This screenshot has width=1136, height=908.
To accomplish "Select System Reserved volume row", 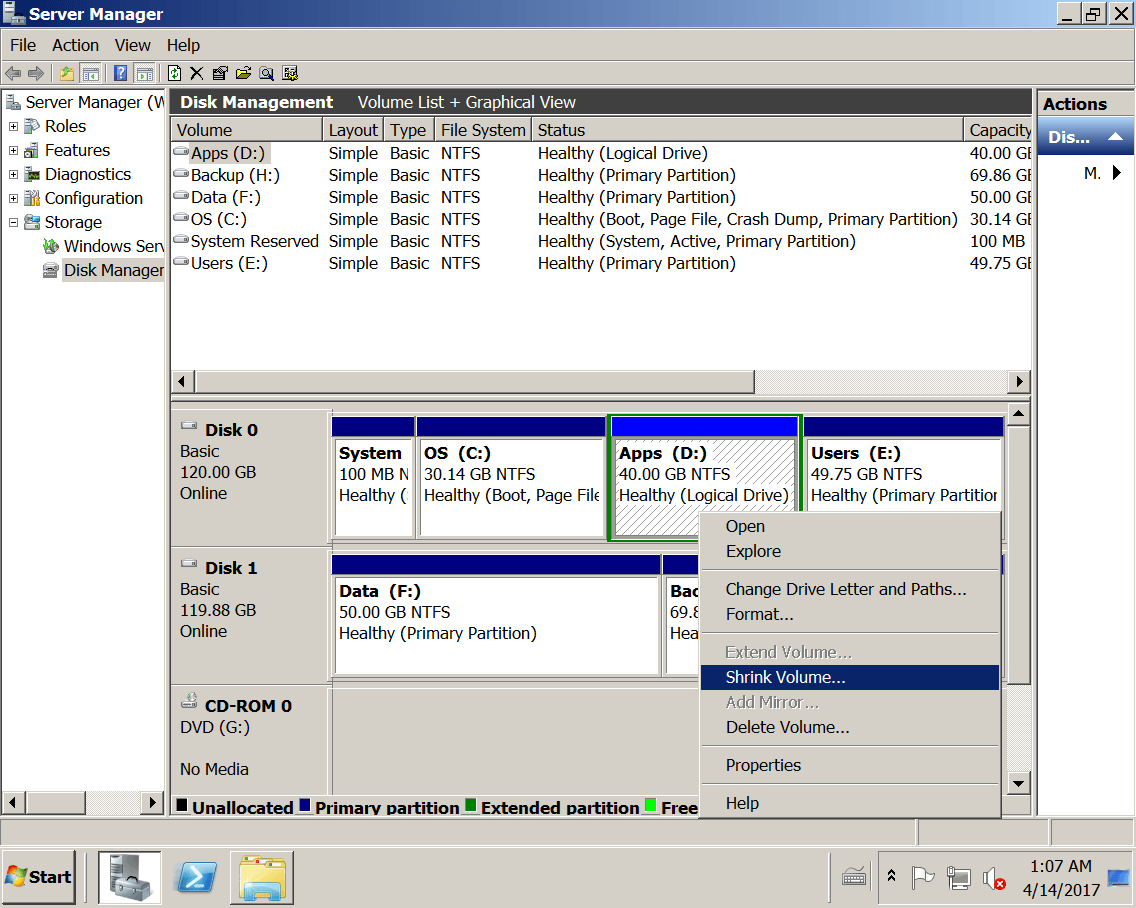I will click(x=601, y=241).
